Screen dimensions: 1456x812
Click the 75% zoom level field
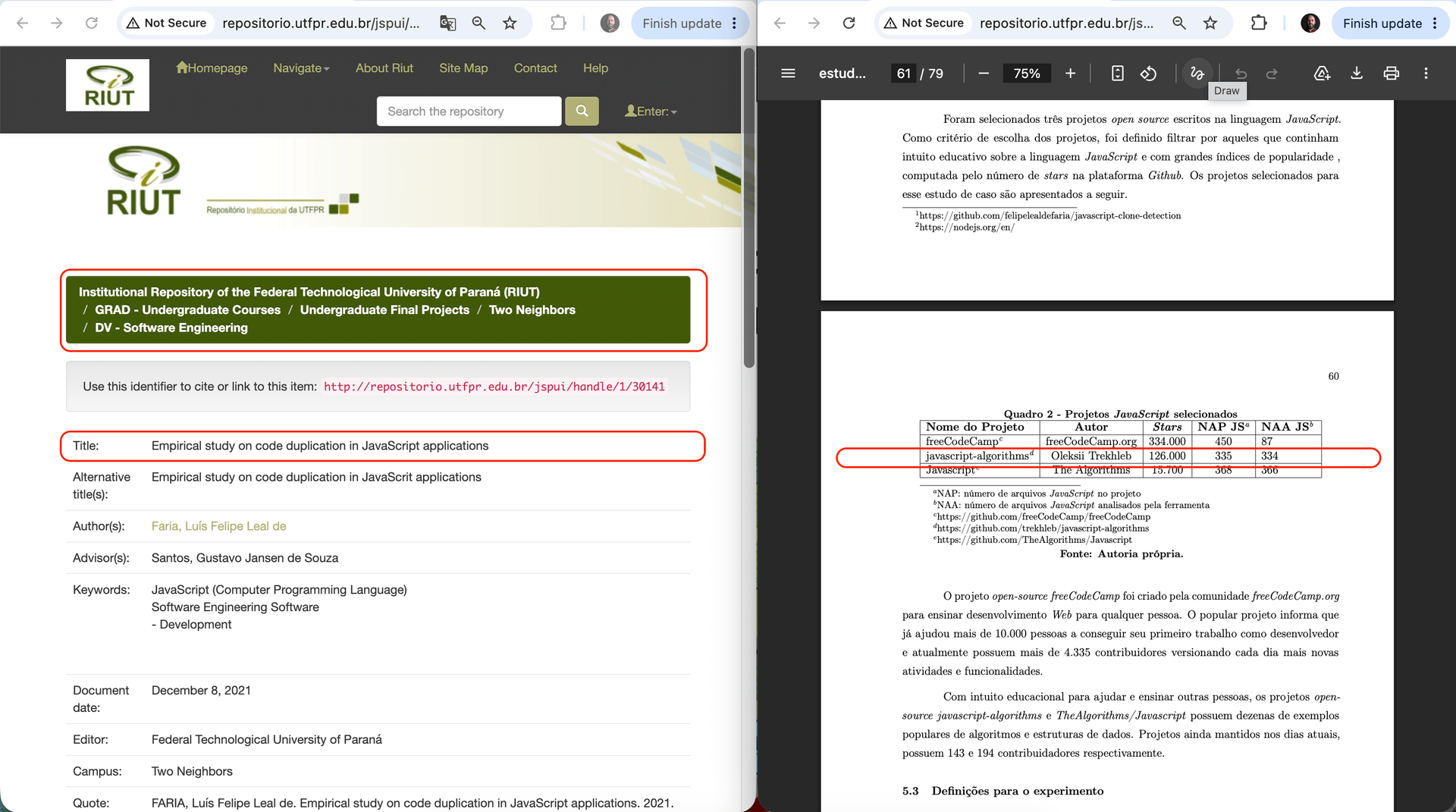[x=1027, y=74]
